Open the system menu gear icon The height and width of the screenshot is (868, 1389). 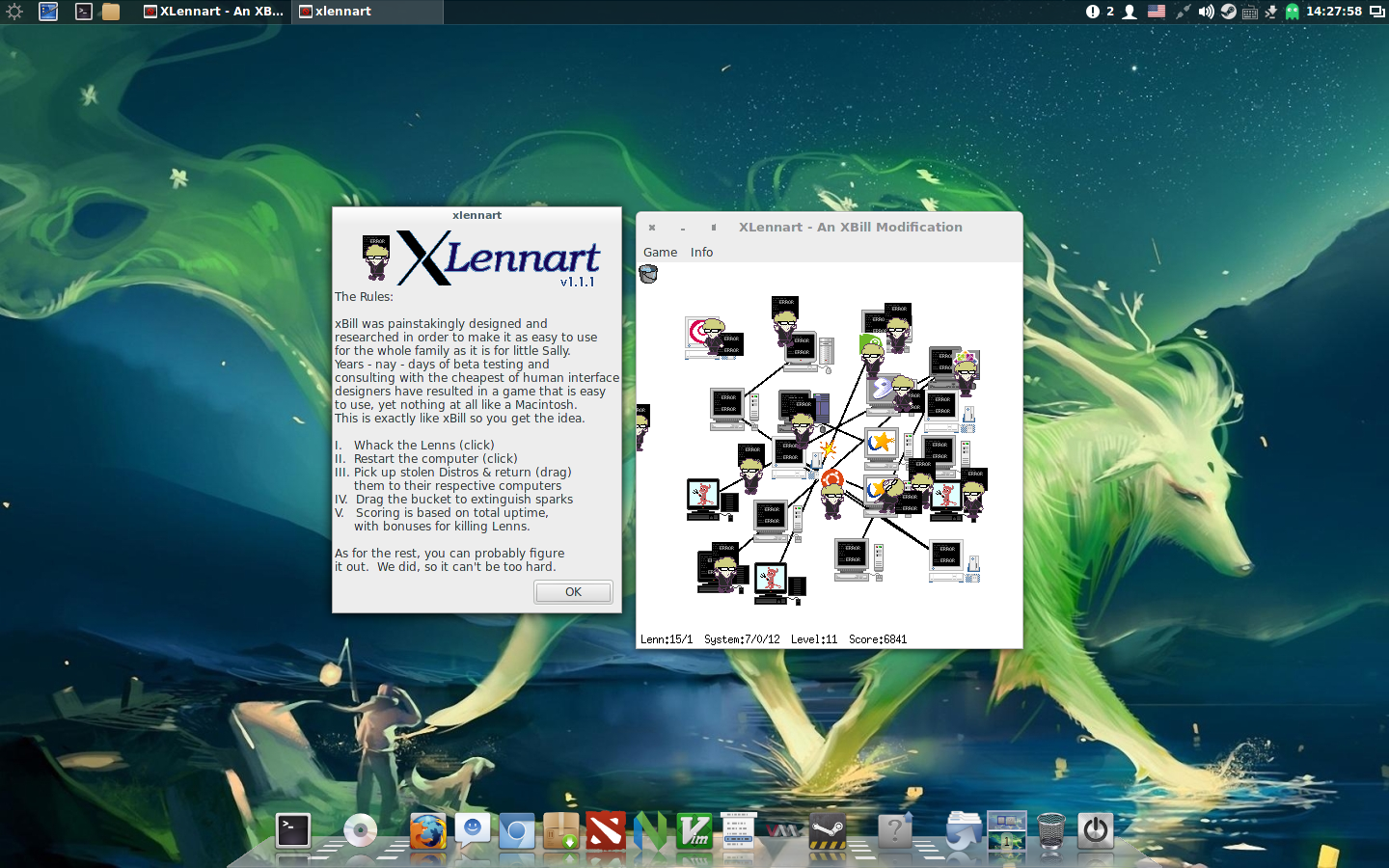[14, 12]
